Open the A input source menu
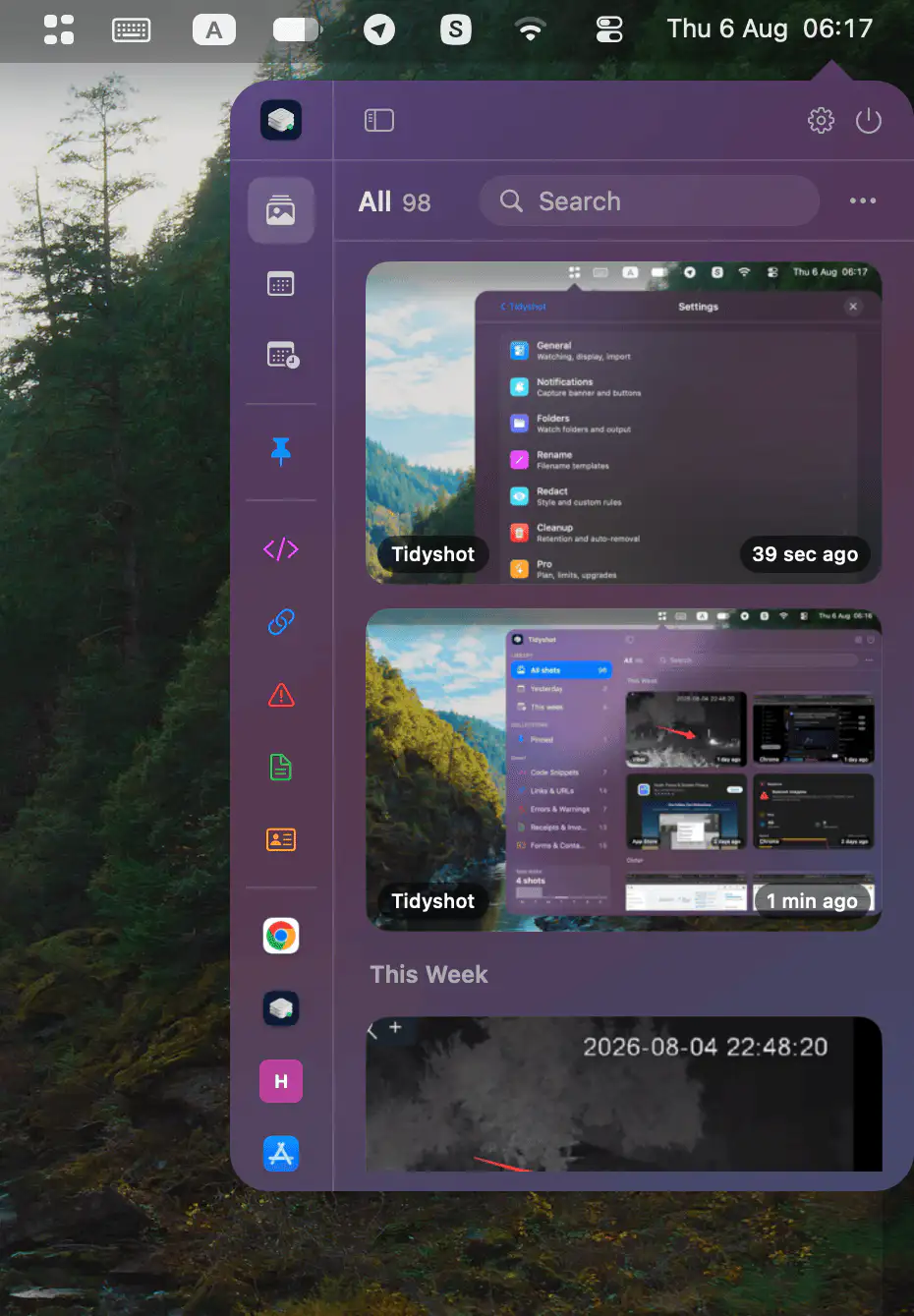The height and width of the screenshot is (1316, 914). [214, 30]
